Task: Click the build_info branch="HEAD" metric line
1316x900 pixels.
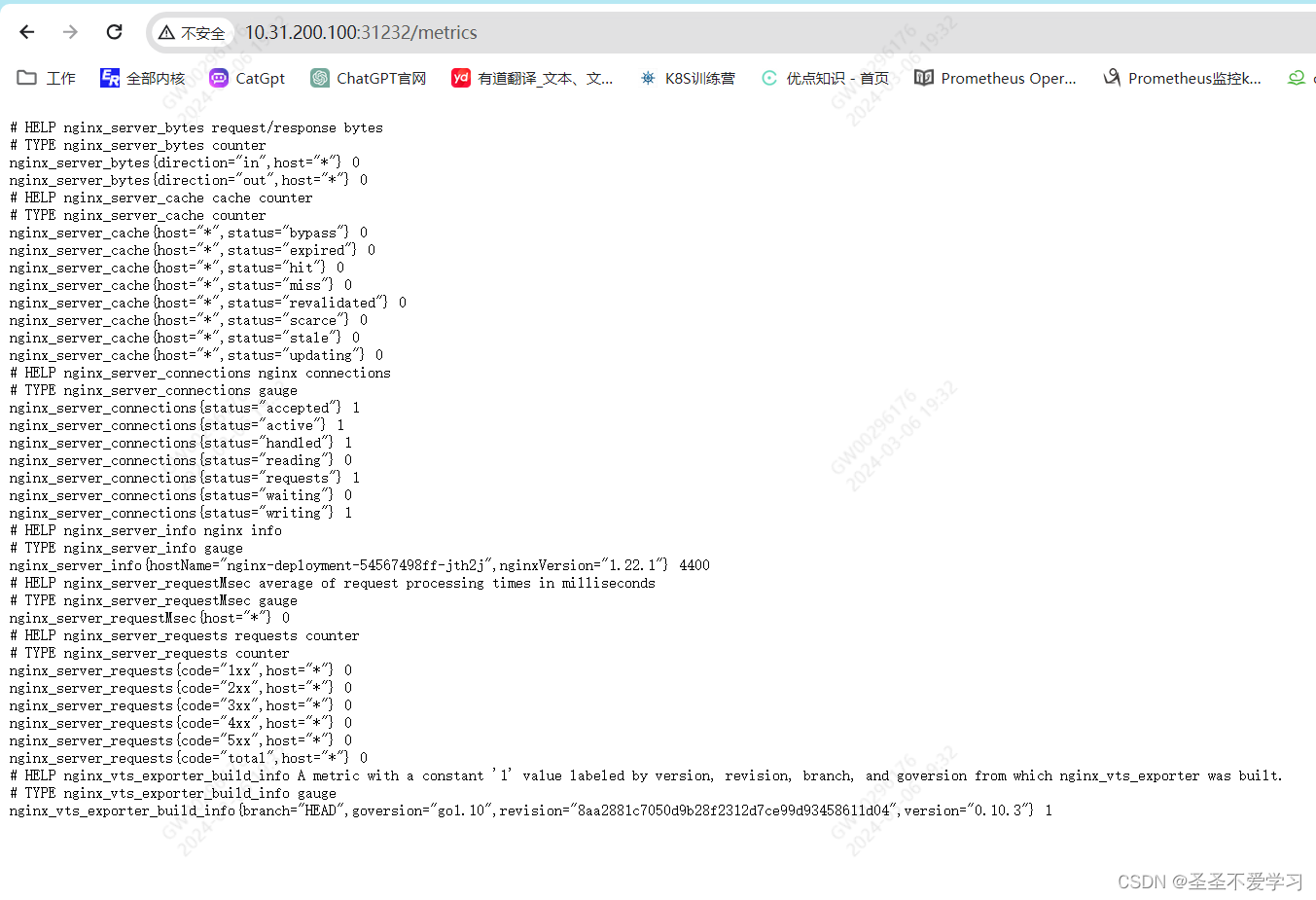Action: (531, 810)
